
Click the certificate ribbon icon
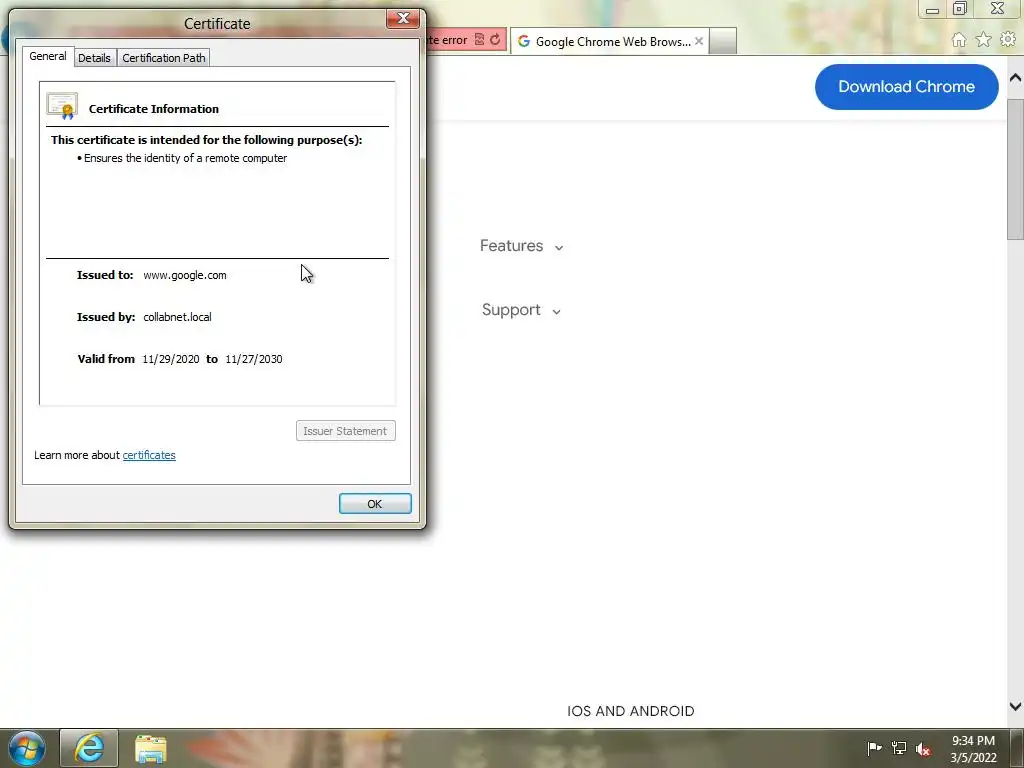point(62,106)
